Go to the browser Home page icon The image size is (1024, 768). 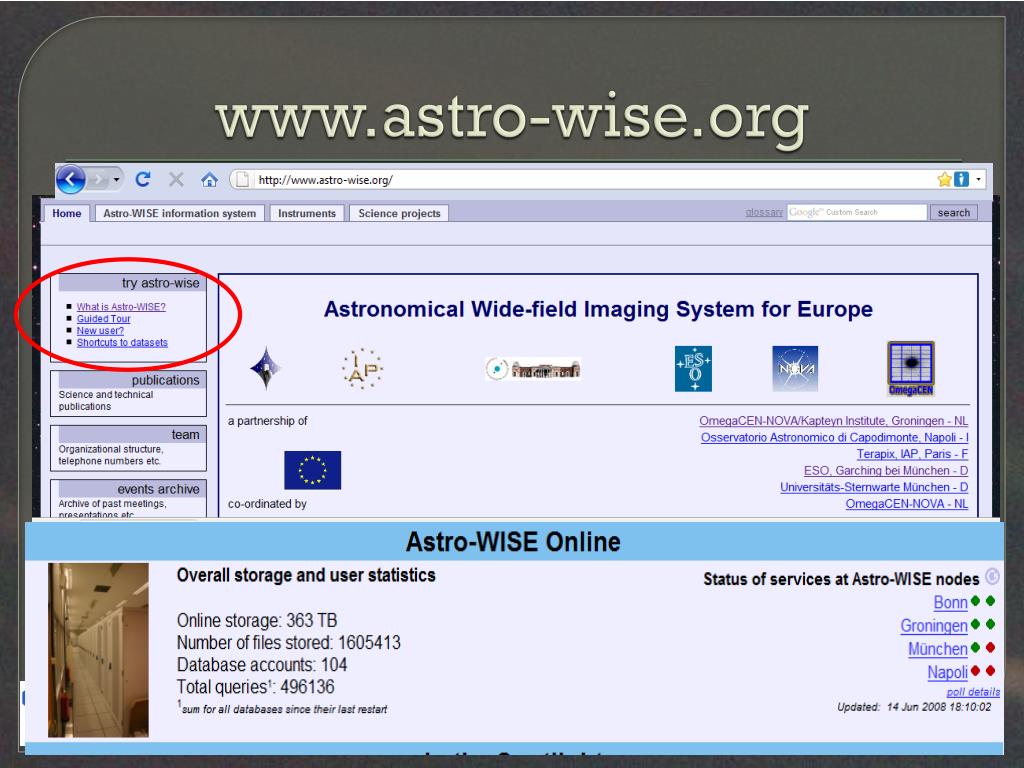pyautogui.click(x=209, y=179)
